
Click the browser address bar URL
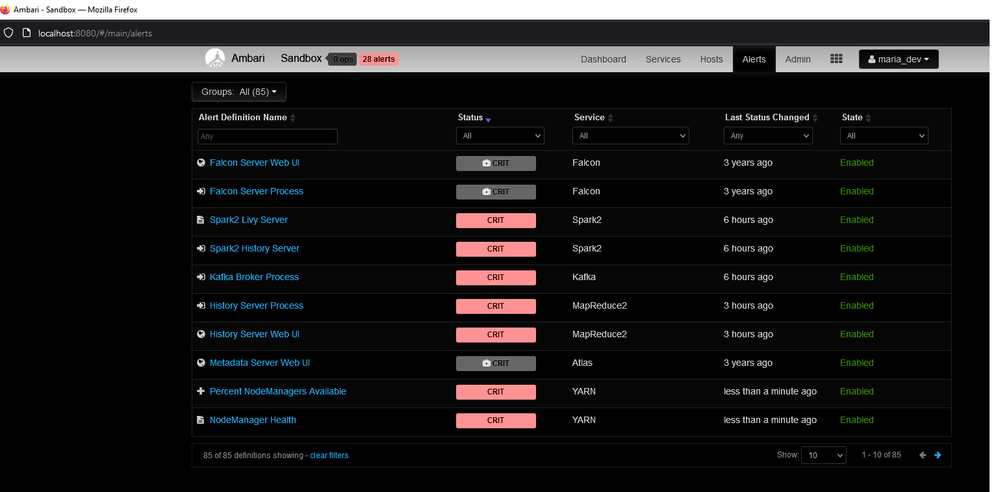pyautogui.click(x=95, y=33)
